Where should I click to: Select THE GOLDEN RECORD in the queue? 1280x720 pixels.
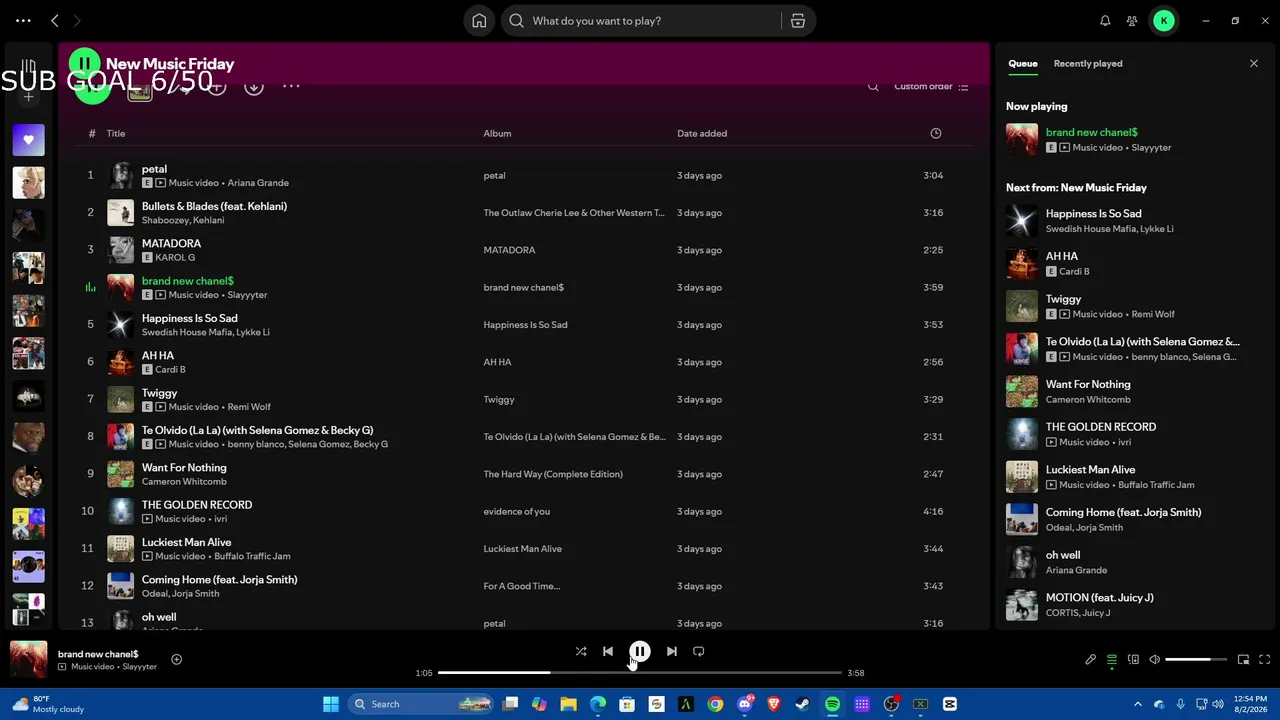1101,427
